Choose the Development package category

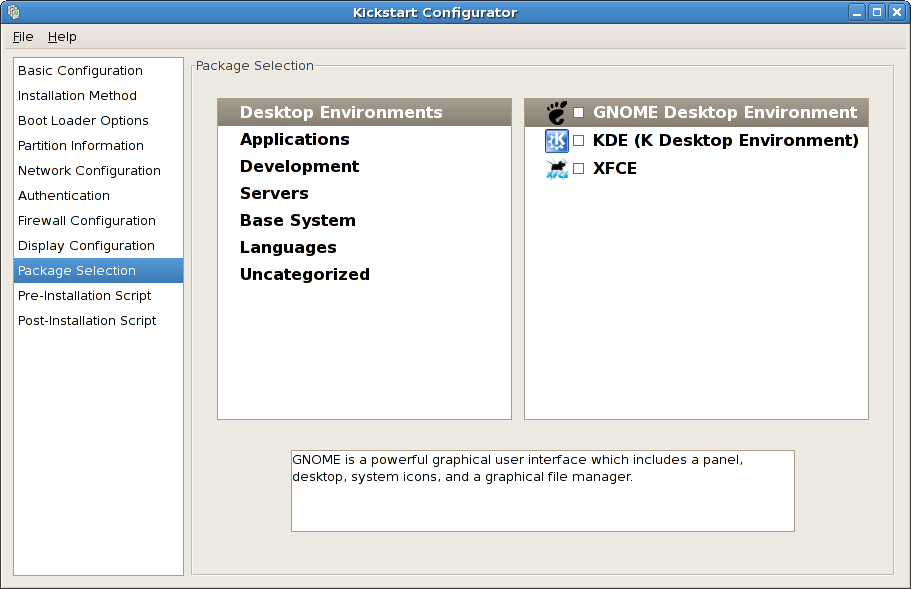point(299,167)
